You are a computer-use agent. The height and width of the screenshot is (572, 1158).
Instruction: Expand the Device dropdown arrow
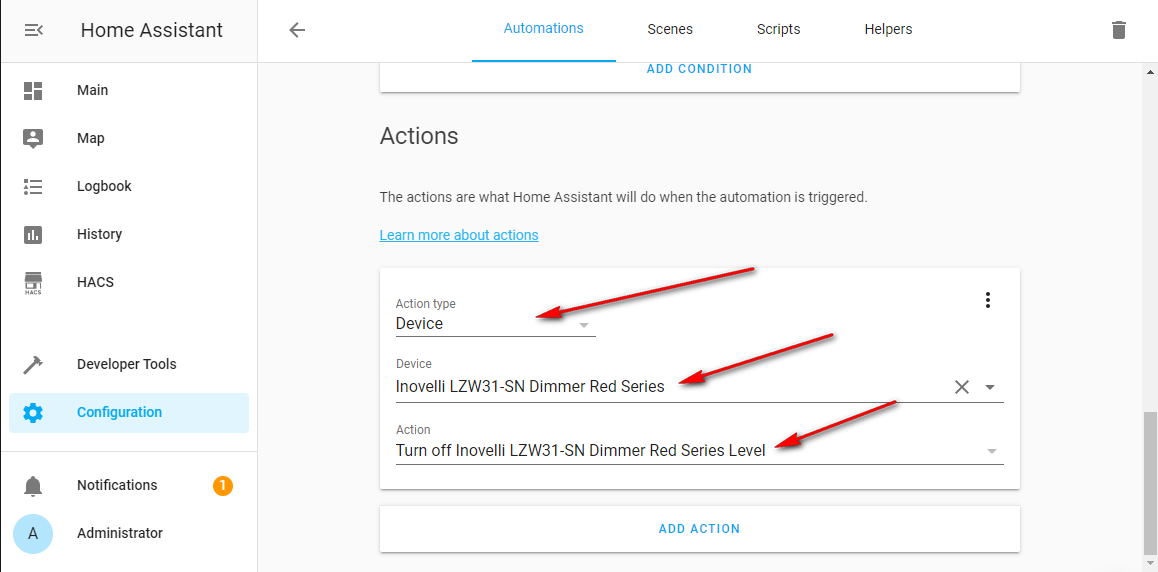pos(990,387)
